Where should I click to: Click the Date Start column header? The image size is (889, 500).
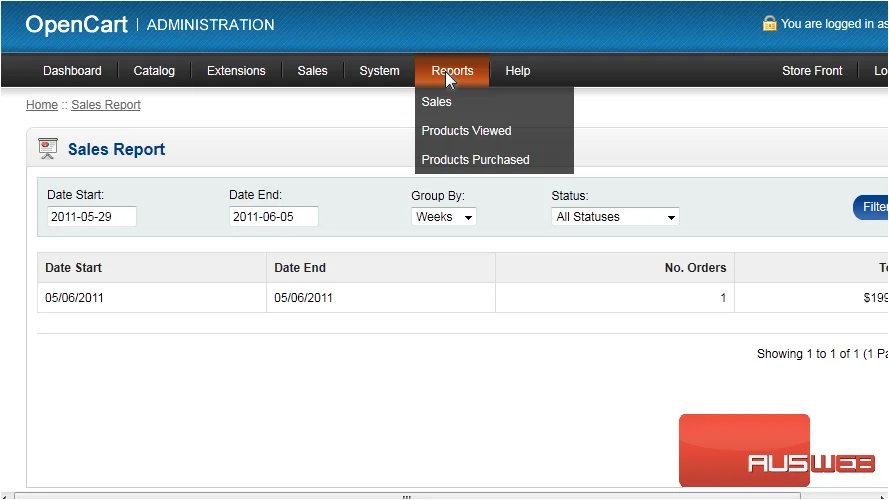point(152,268)
